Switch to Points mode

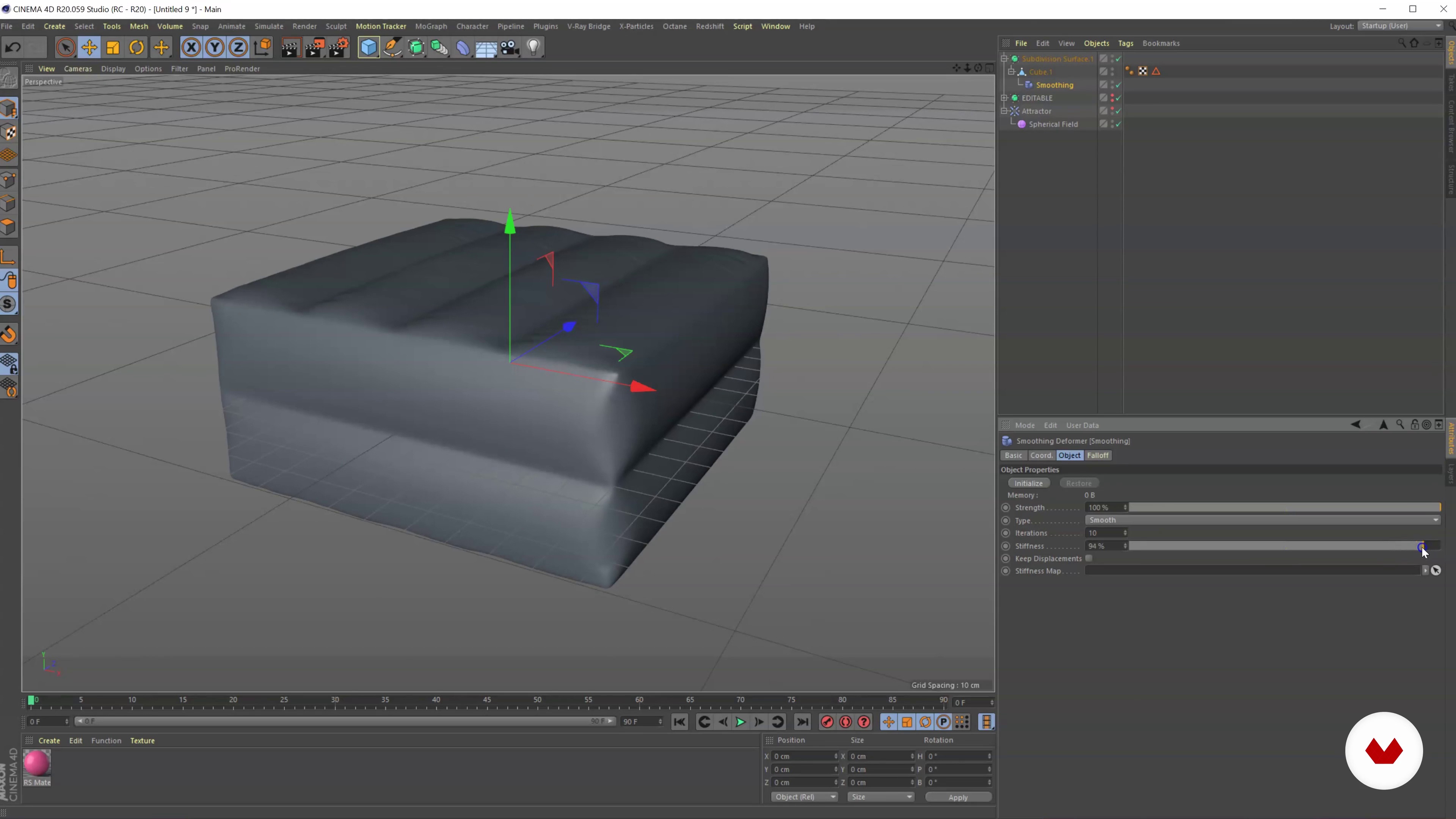9,180
